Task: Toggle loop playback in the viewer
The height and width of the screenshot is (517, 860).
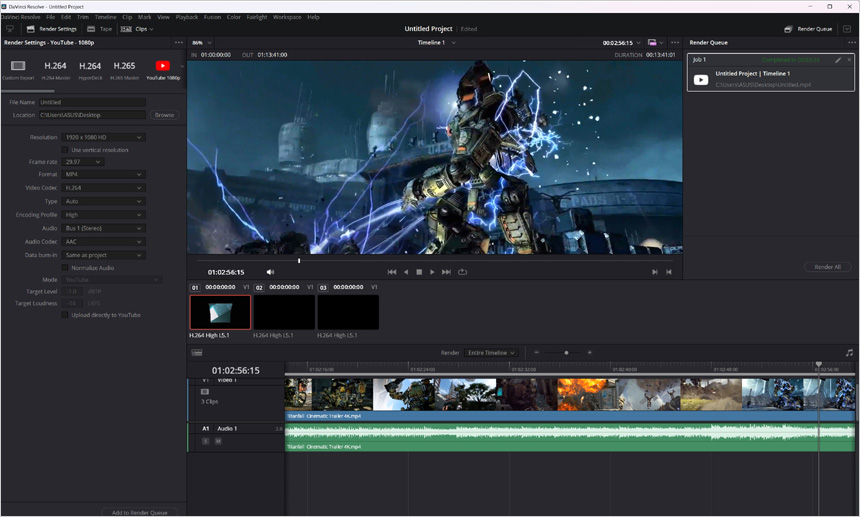Action: point(462,272)
